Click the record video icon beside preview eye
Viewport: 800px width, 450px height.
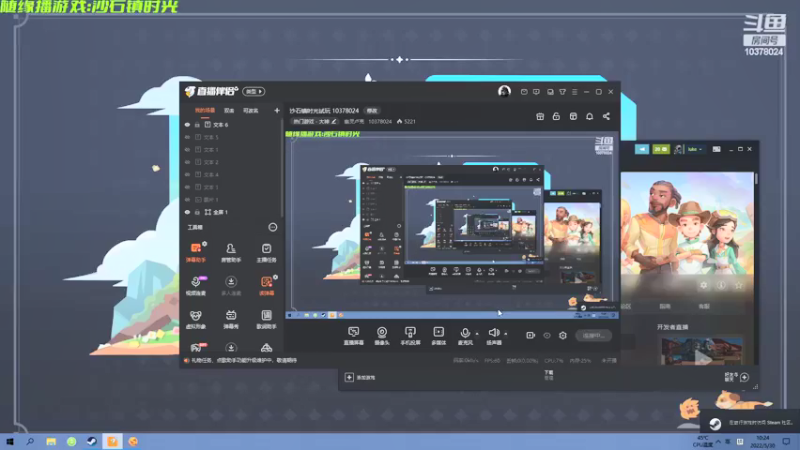point(531,335)
